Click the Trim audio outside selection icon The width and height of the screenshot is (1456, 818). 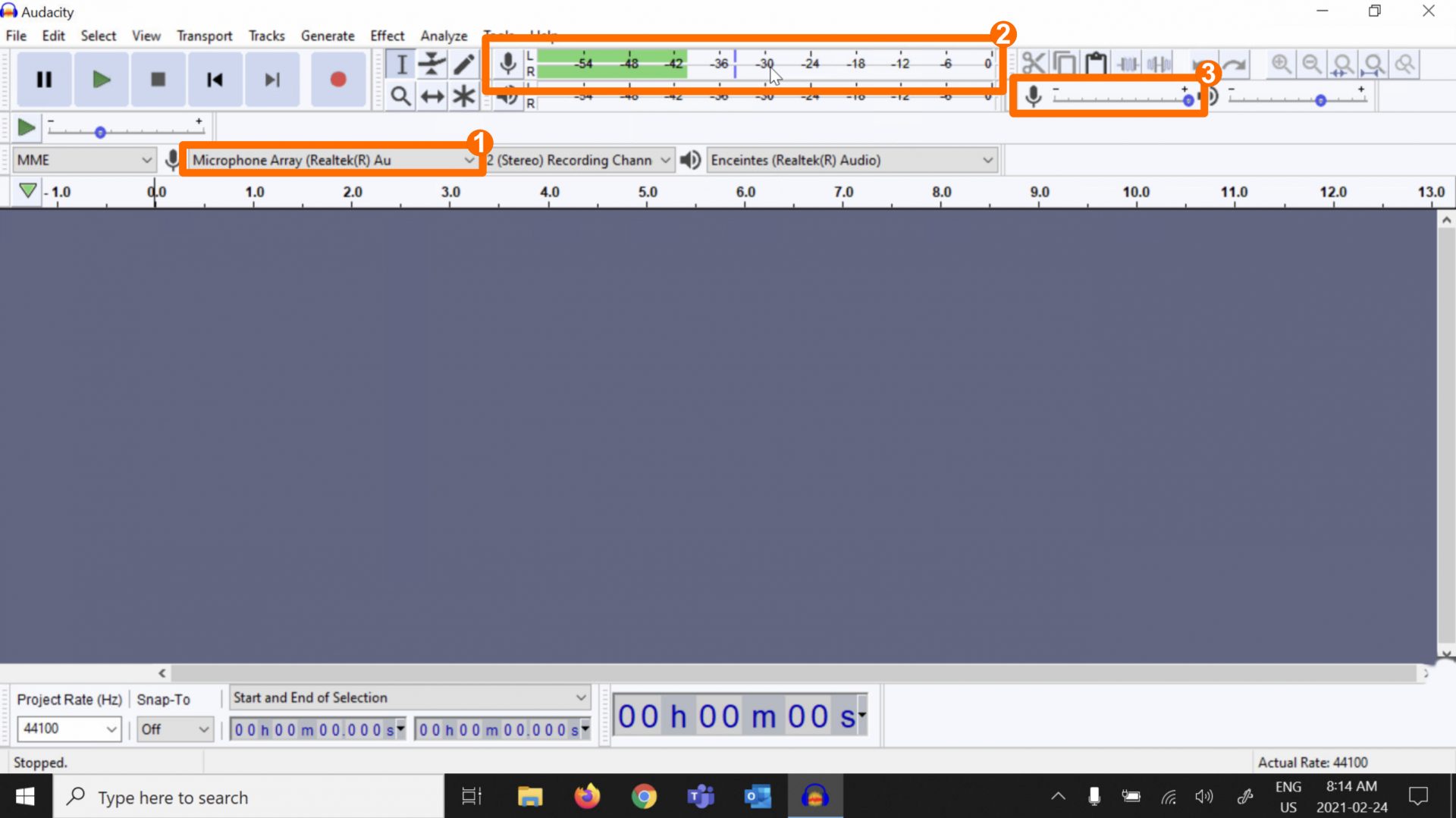tap(1125, 64)
